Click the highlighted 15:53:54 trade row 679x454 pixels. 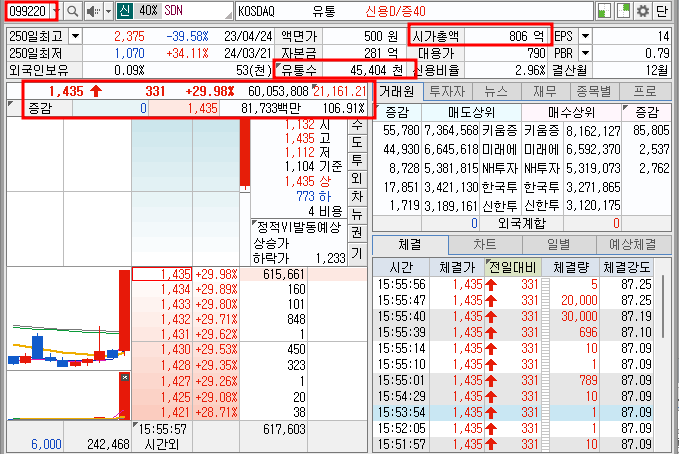(514, 412)
